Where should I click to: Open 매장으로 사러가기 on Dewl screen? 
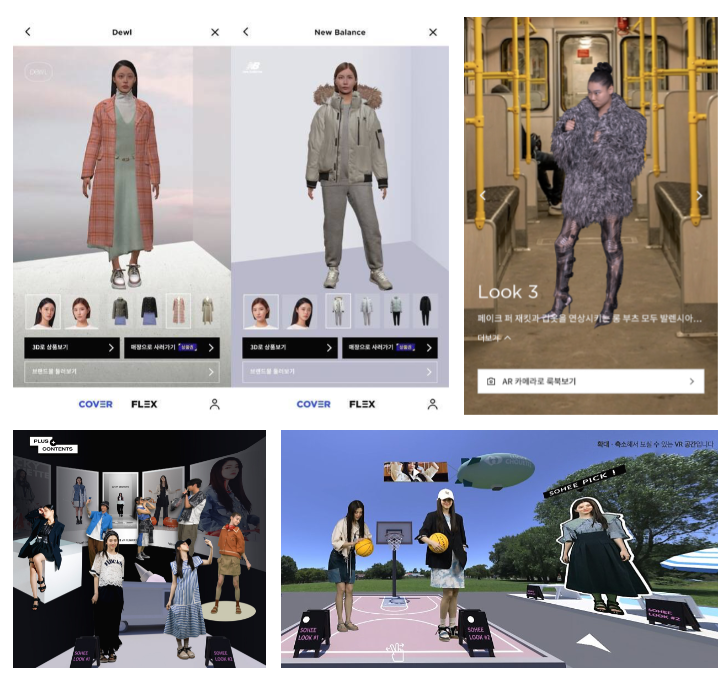click(x=172, y=348)
